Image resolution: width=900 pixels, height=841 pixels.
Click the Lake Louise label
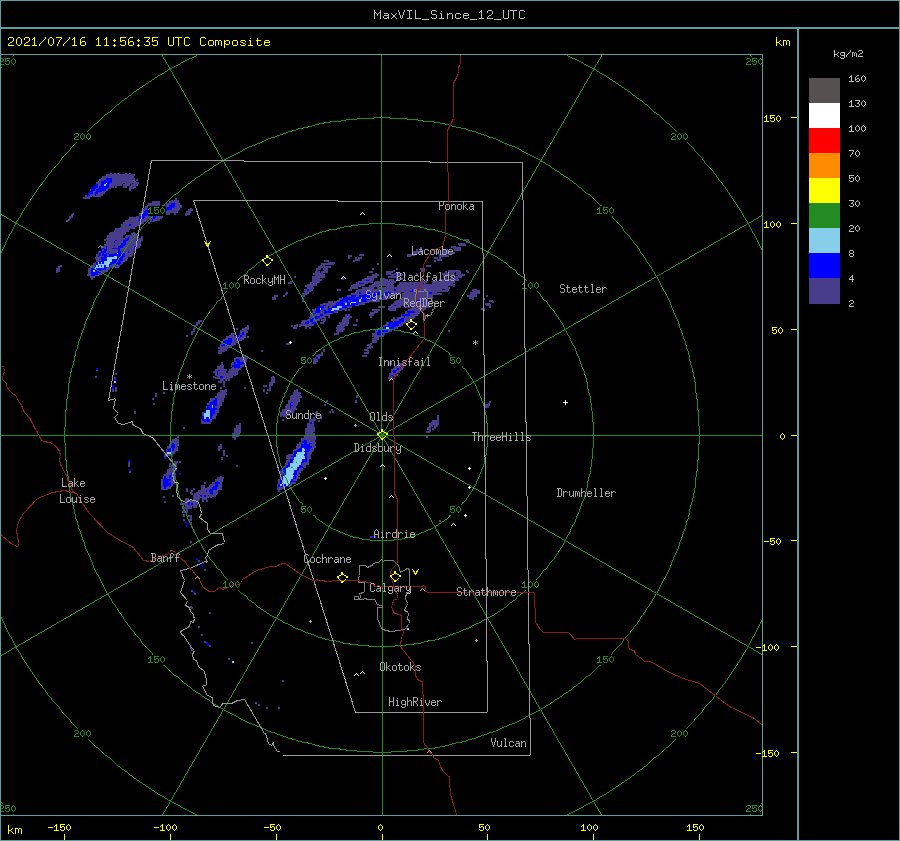[x=77, y=491]
